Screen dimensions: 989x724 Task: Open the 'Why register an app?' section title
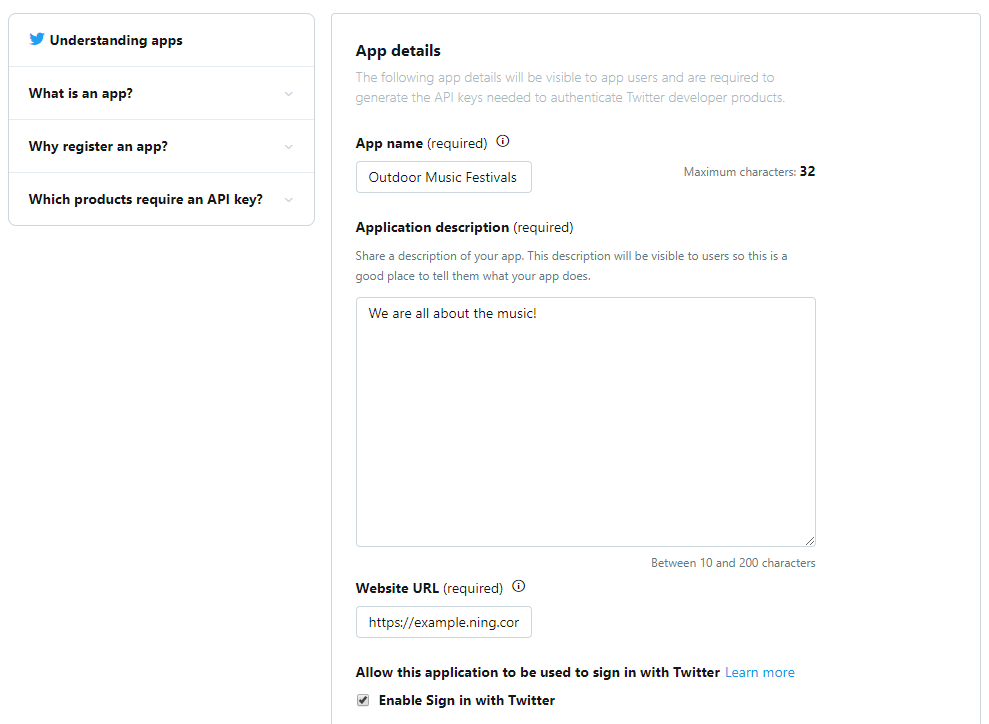click(98, 146)
